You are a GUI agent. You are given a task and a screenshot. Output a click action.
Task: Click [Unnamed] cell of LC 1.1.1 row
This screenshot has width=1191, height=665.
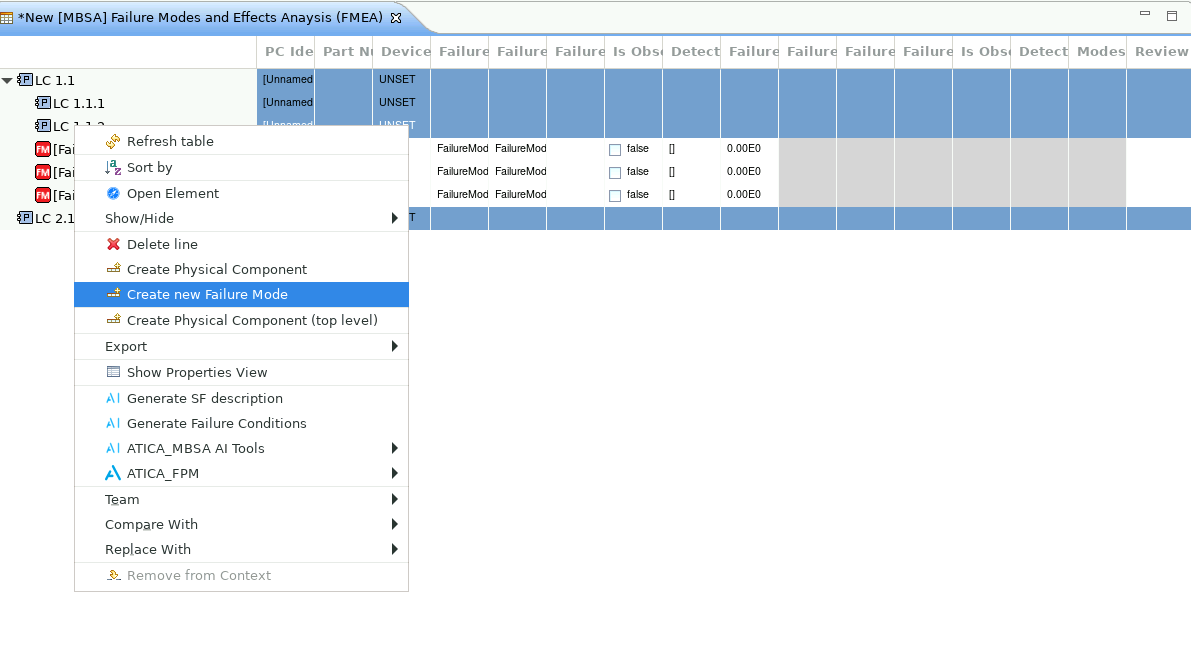pos(287,102)
